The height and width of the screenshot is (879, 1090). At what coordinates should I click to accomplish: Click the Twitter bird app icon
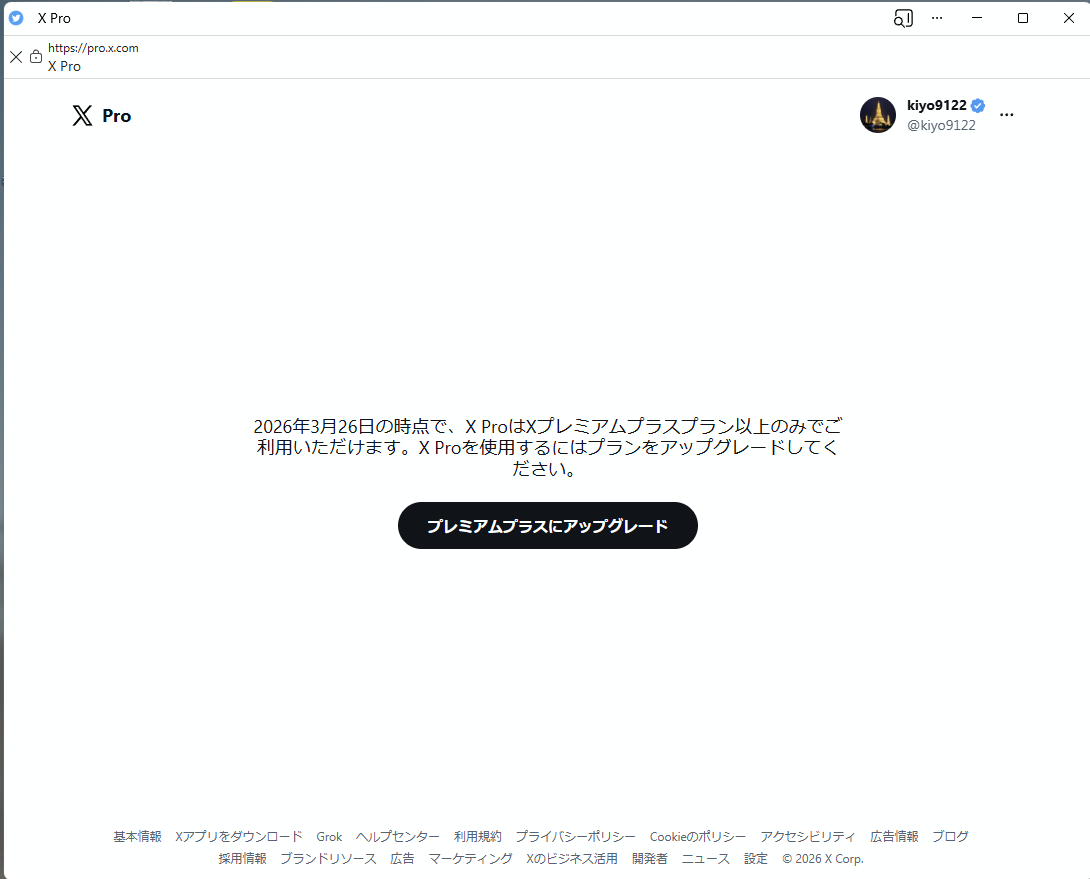click(x=16, y=18)
